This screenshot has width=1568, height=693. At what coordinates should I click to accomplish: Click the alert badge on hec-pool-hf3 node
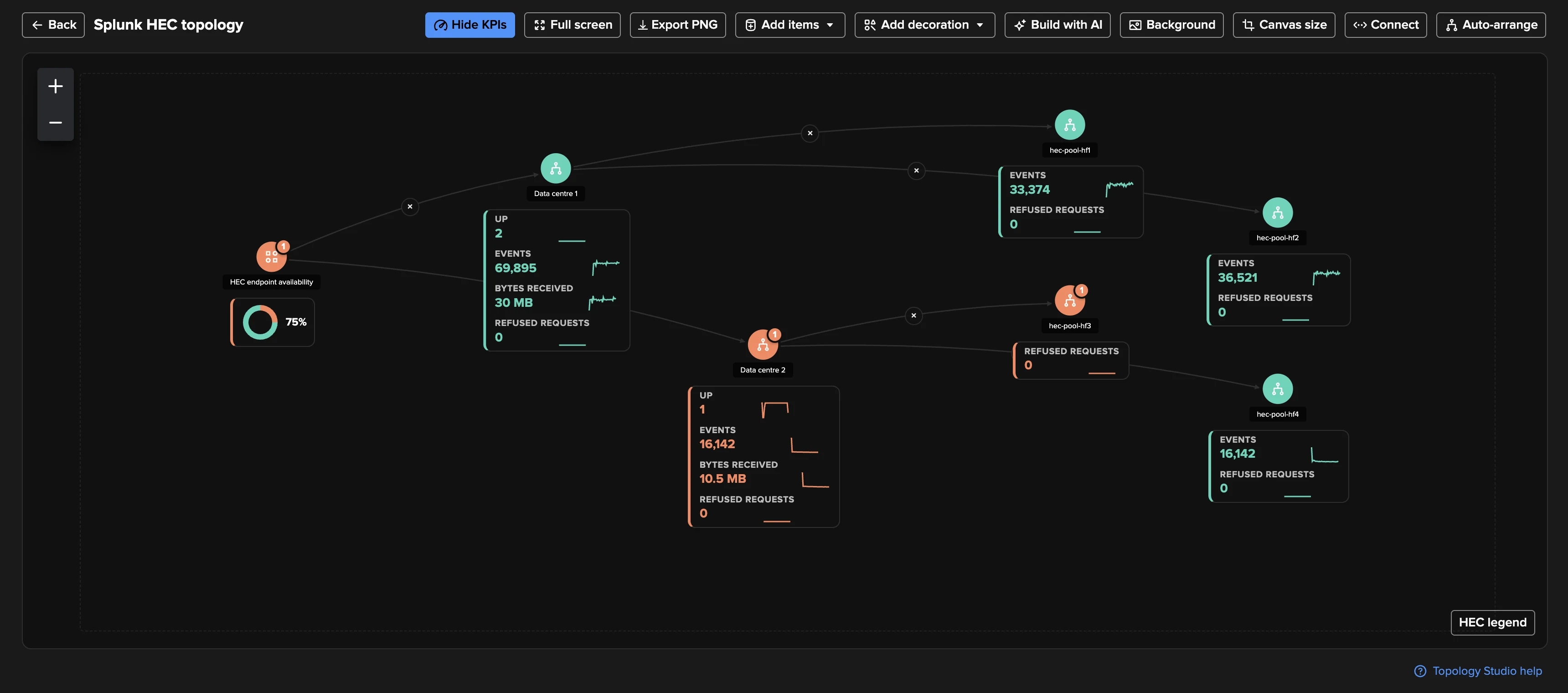pos(1081,290)
